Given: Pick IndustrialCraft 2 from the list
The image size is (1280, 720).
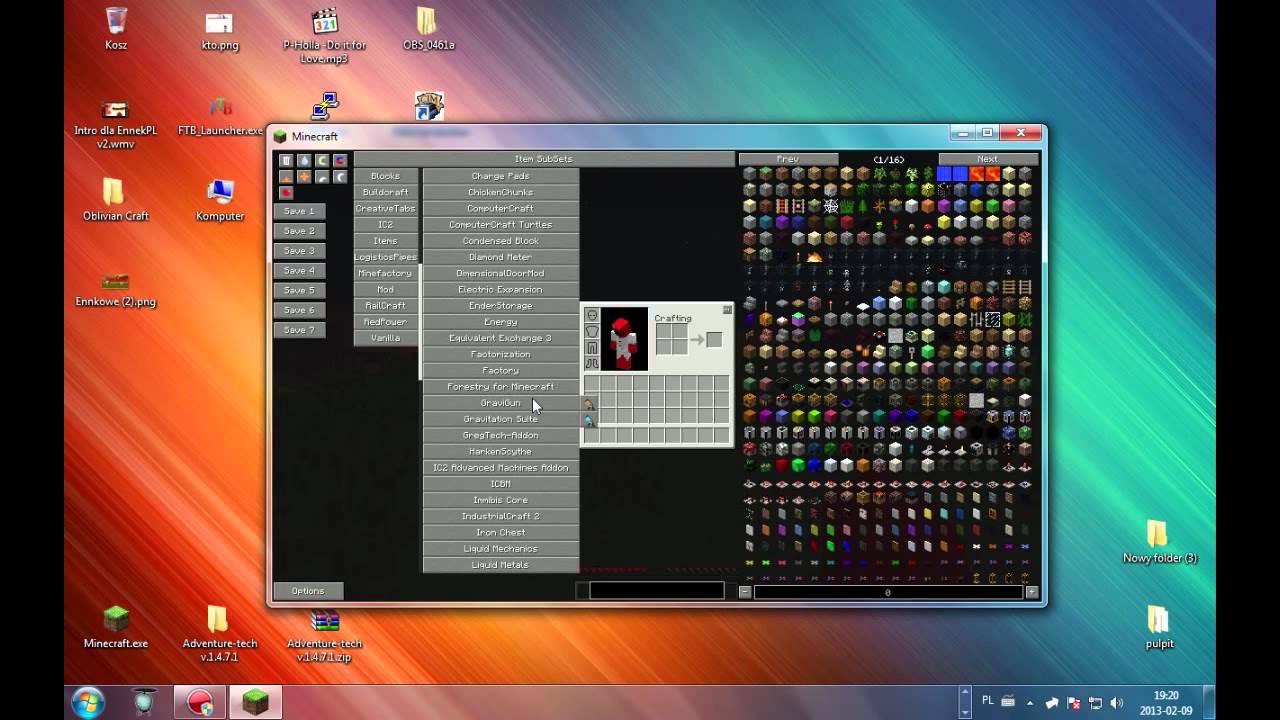Looking at the screenshot, I should tap(501, 516).
